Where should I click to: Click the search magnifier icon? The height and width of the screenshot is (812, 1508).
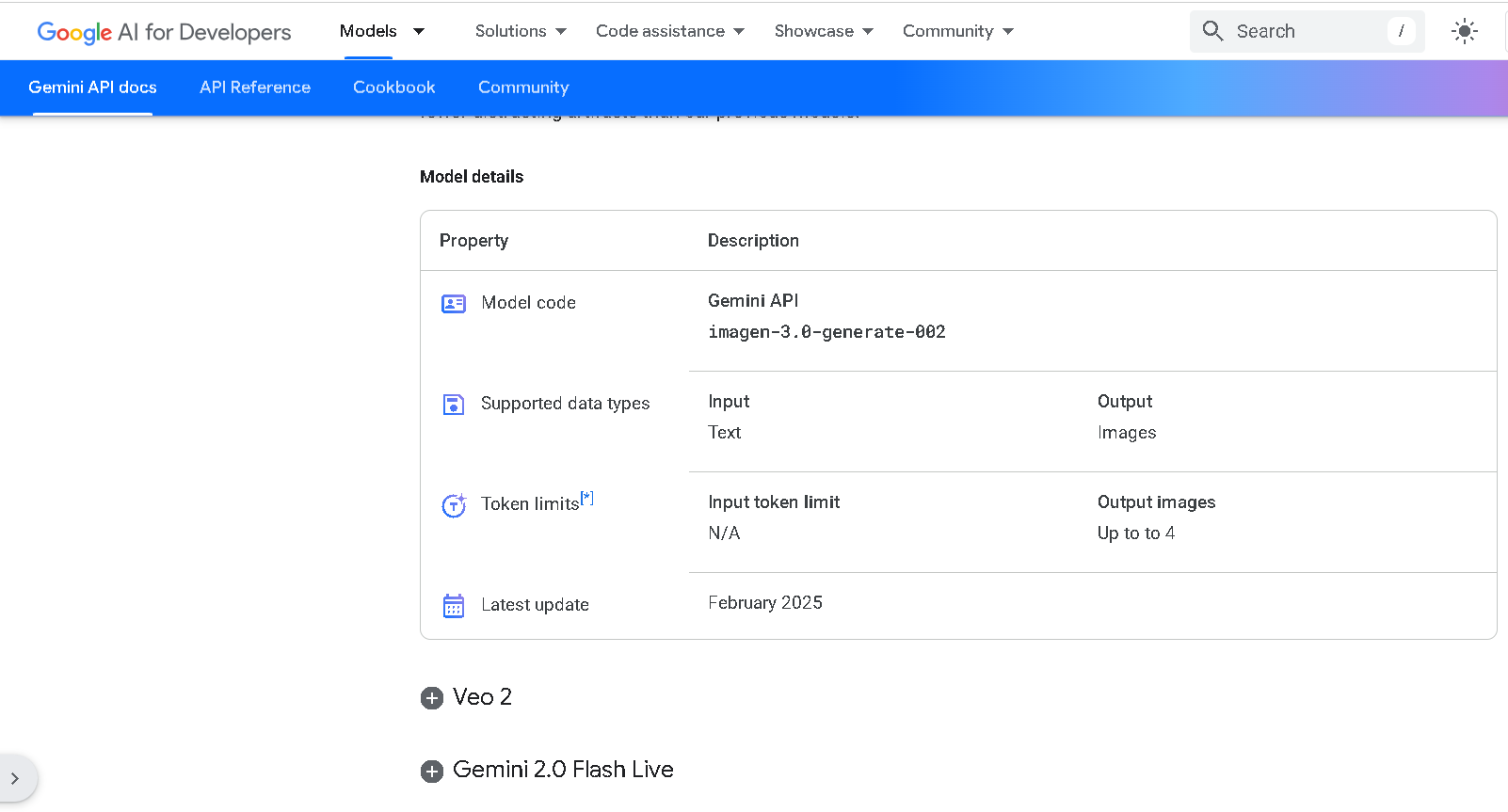coord(1212,31)
